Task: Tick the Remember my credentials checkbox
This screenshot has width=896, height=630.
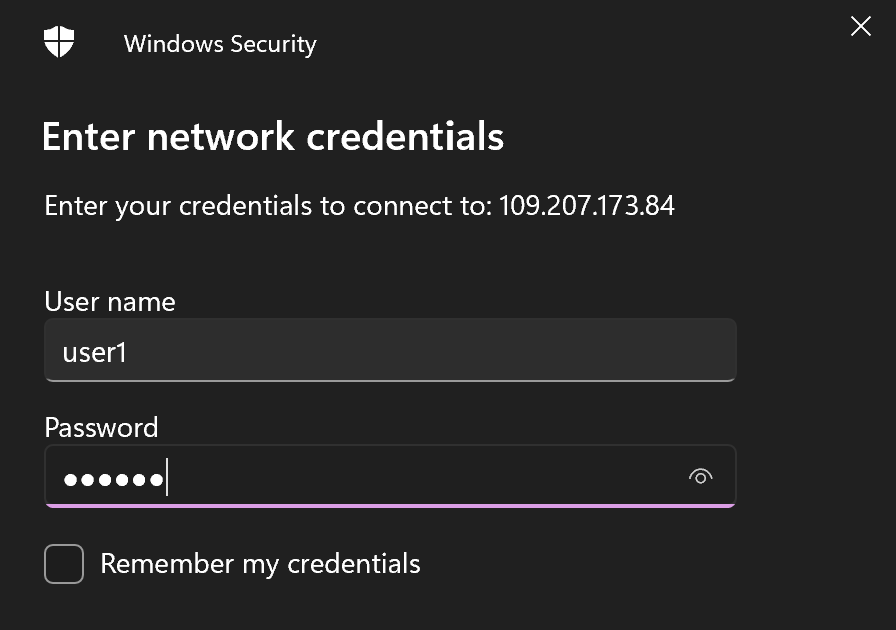Action: 64,564
